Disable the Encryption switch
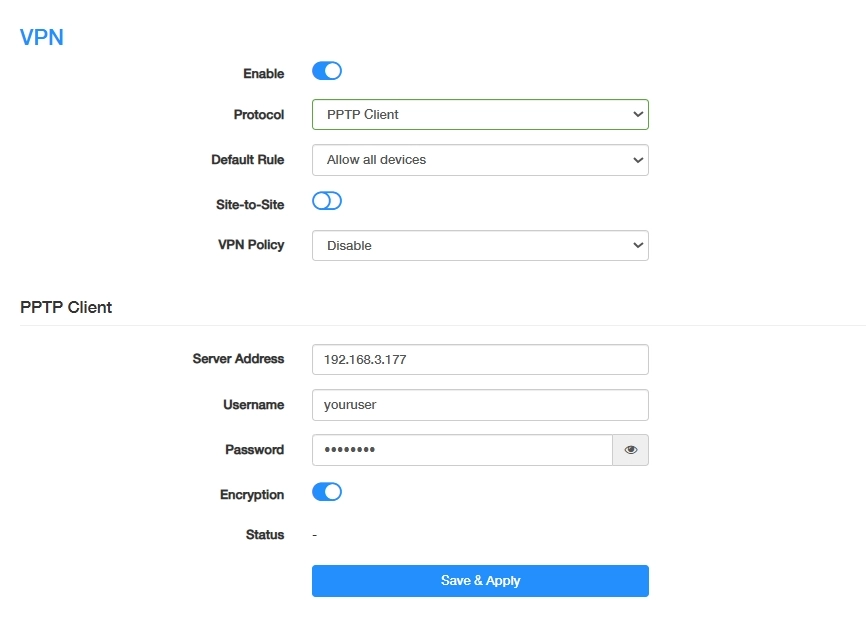The width and height of the screenshot is (866, 631). pyautogui.click(x=327, y=492)
